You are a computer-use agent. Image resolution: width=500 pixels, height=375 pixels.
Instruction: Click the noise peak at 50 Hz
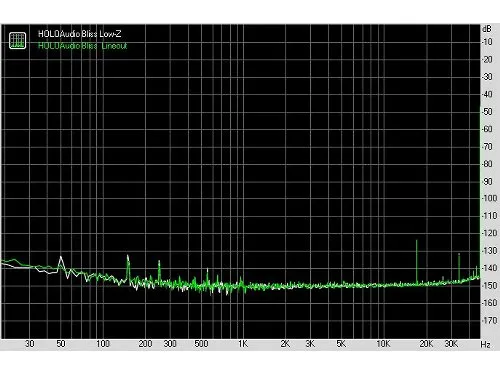(x=61, y=263)
